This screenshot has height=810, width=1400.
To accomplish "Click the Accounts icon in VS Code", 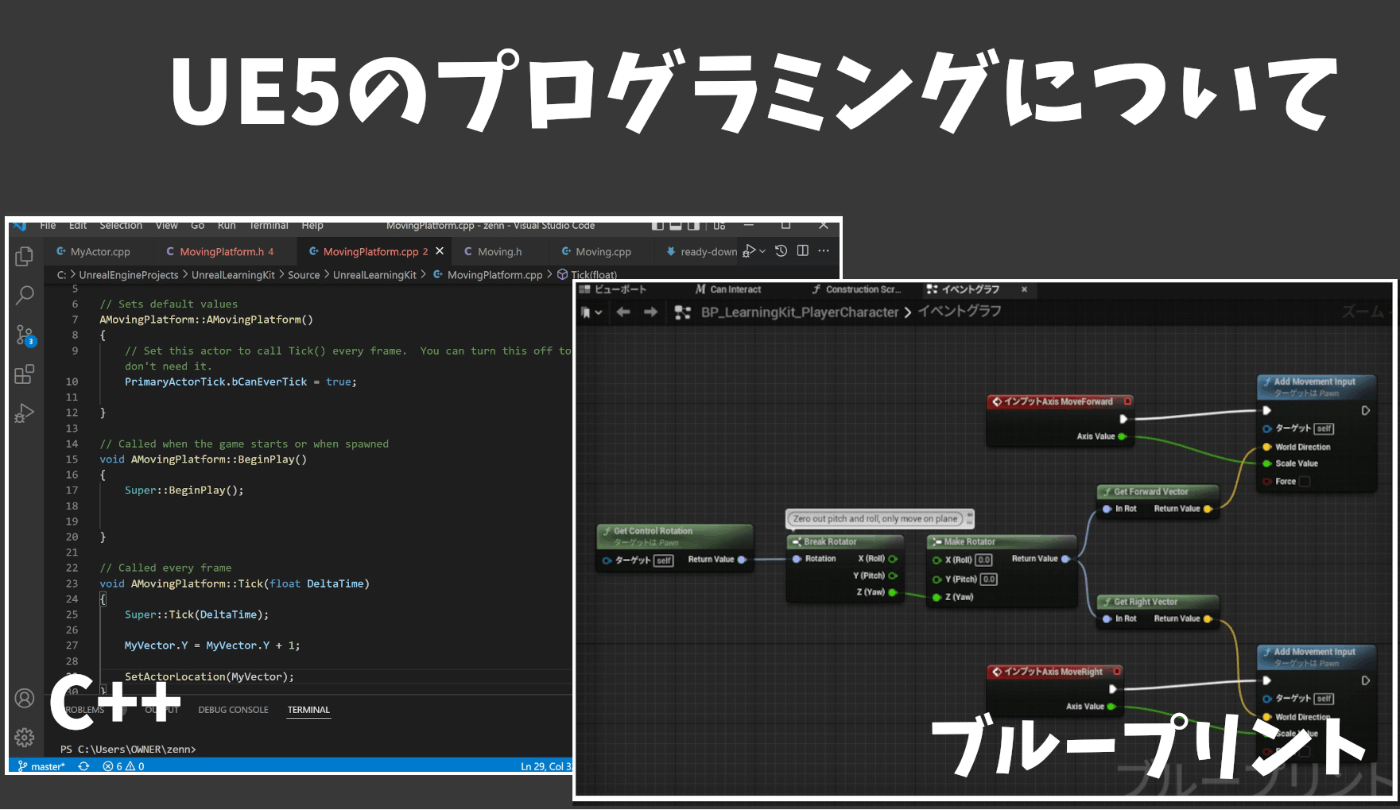I will coord(25,698).
